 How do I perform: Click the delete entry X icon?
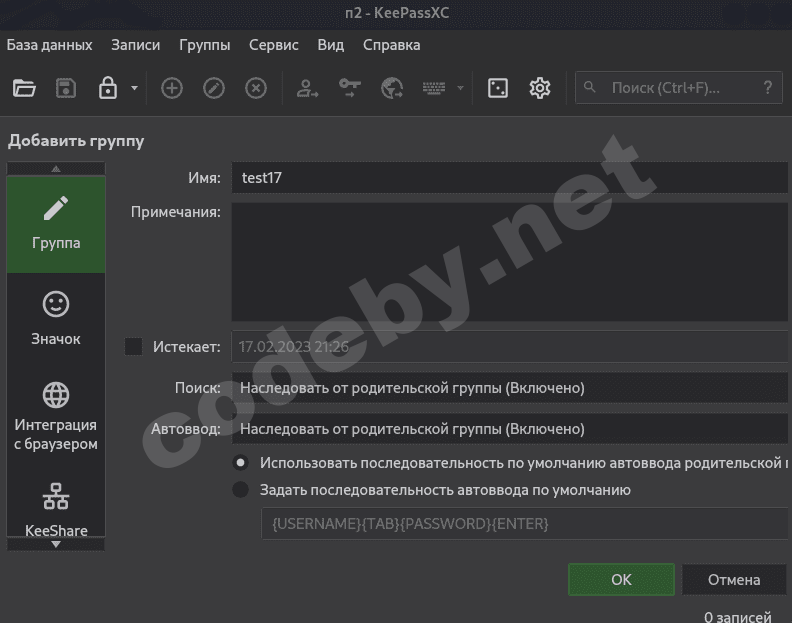256,88
